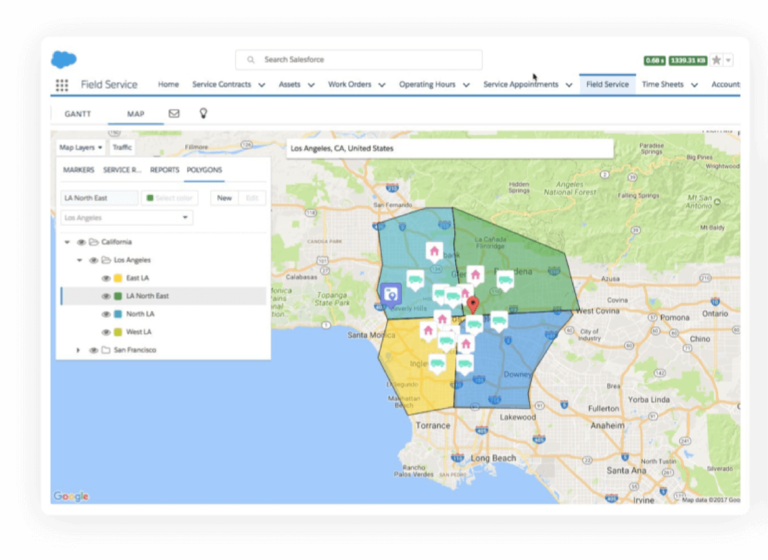The height and width of the screenshot is (560, 768).
Task: Click the search magnifier icon
Action: pos(251,60)
